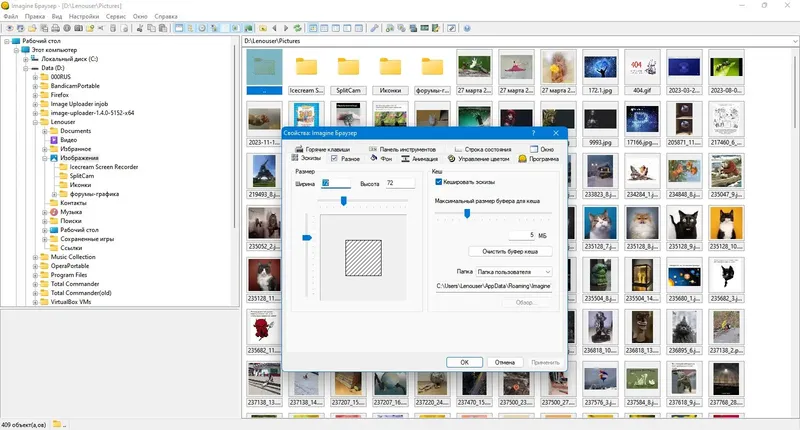800x430 pixels.
Task: Click the cache size МБ field
Action: point(522,235)
